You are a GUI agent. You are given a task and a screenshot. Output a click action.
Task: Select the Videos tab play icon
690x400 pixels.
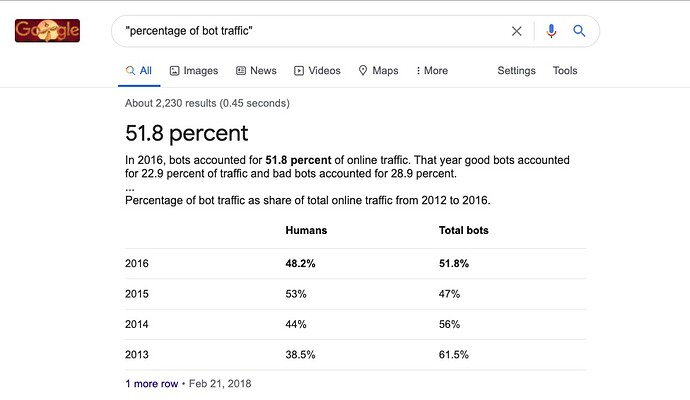point(299,70)
